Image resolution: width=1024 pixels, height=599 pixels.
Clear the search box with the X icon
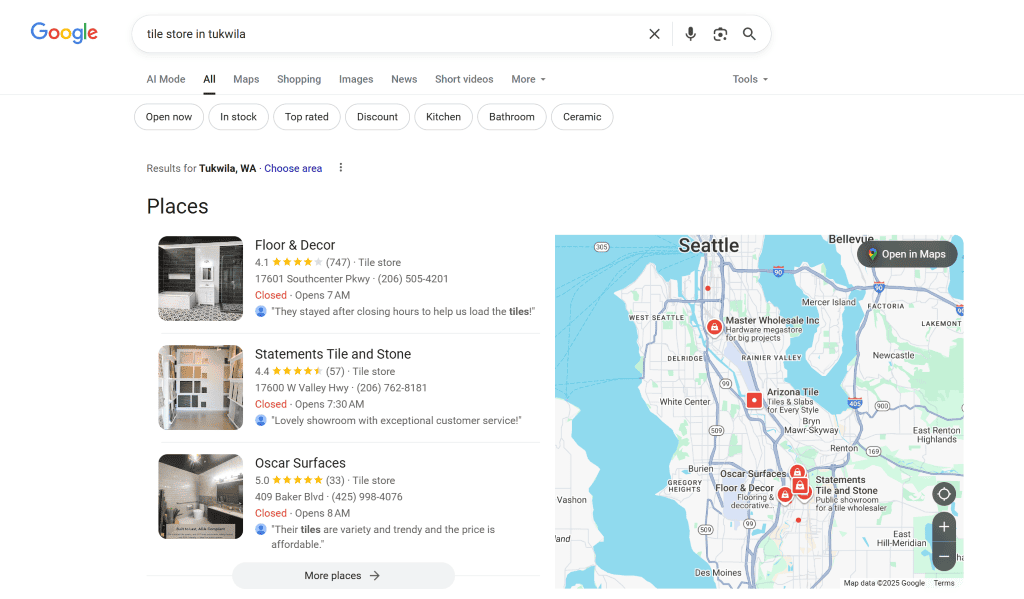(x=654, y=34)
